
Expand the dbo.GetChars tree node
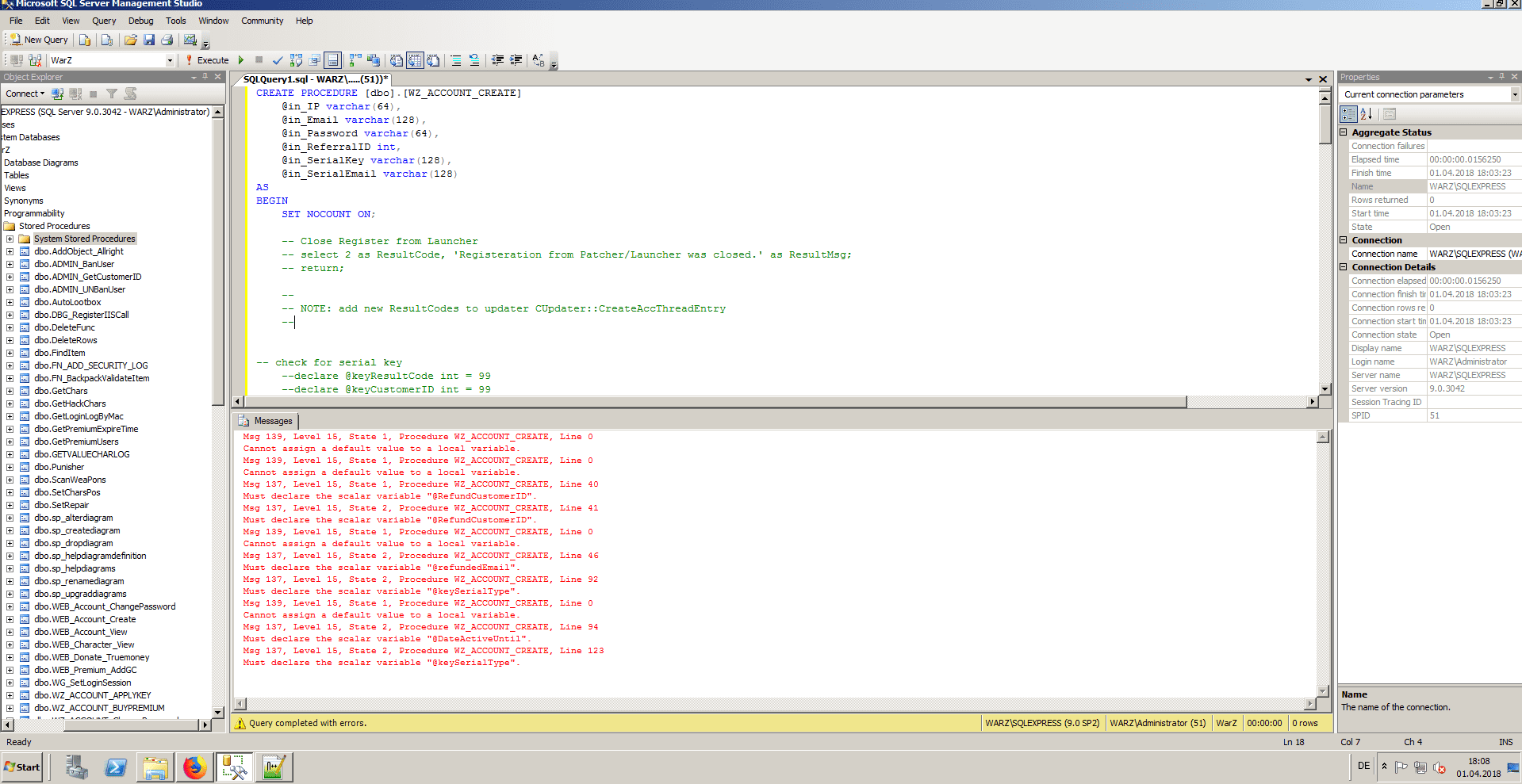(10, 391)
